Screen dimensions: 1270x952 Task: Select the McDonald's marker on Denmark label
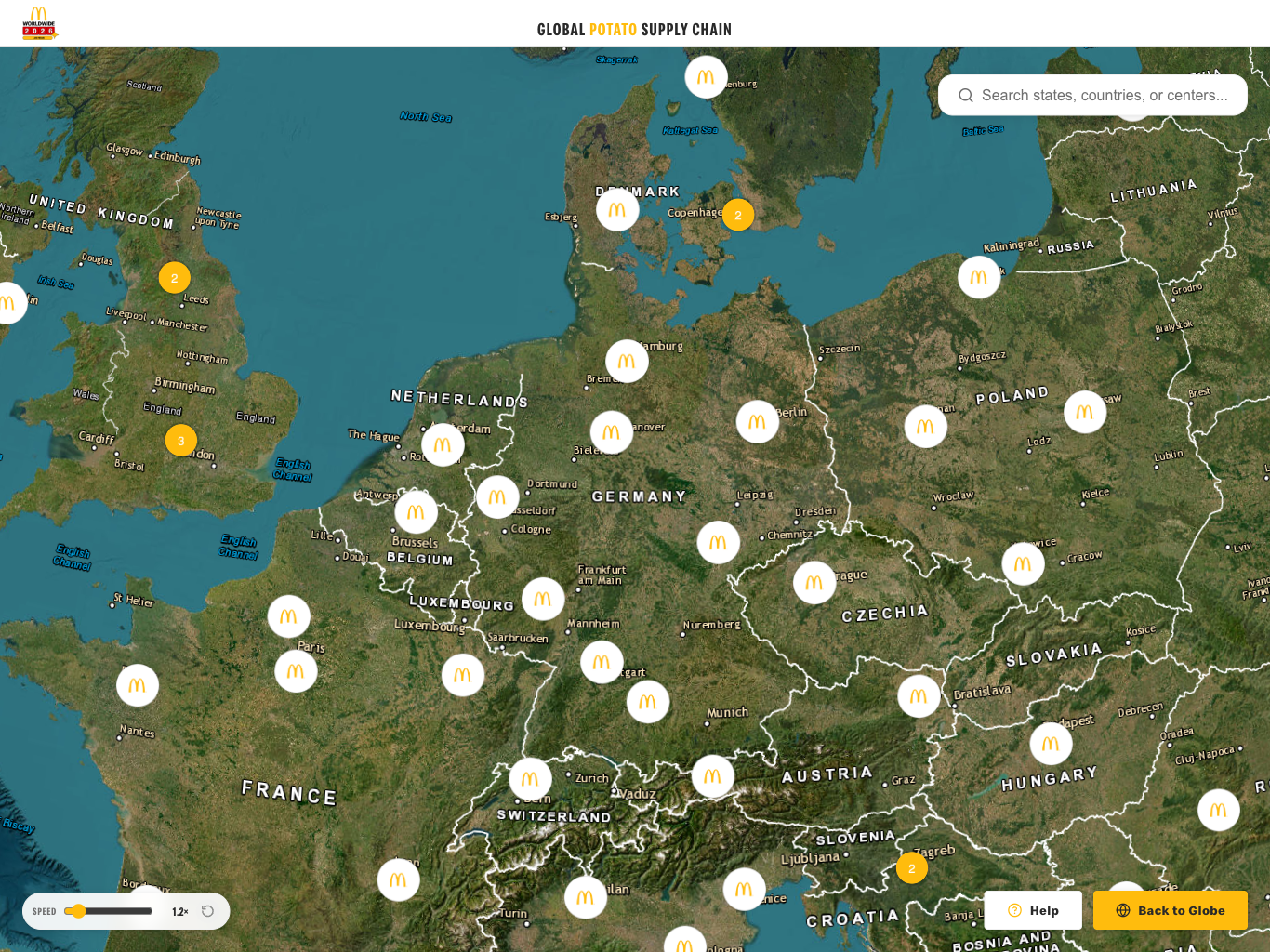(x=617, y=210)
